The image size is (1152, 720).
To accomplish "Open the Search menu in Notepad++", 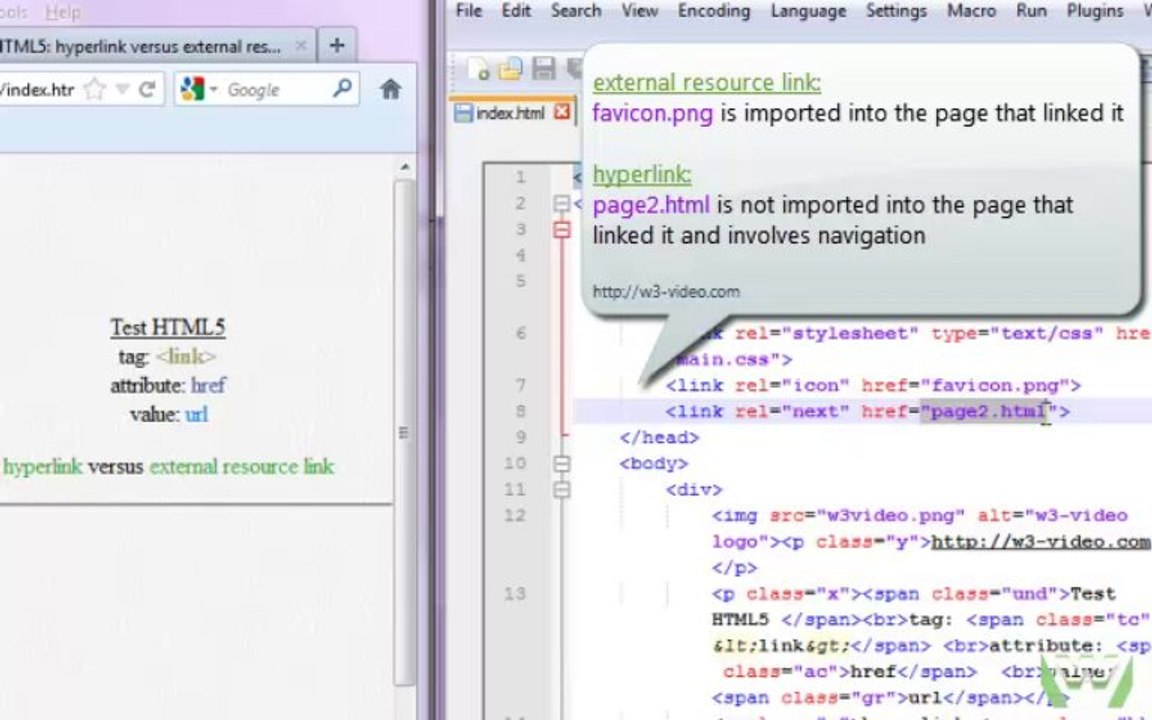I will [x=576, y=11].
